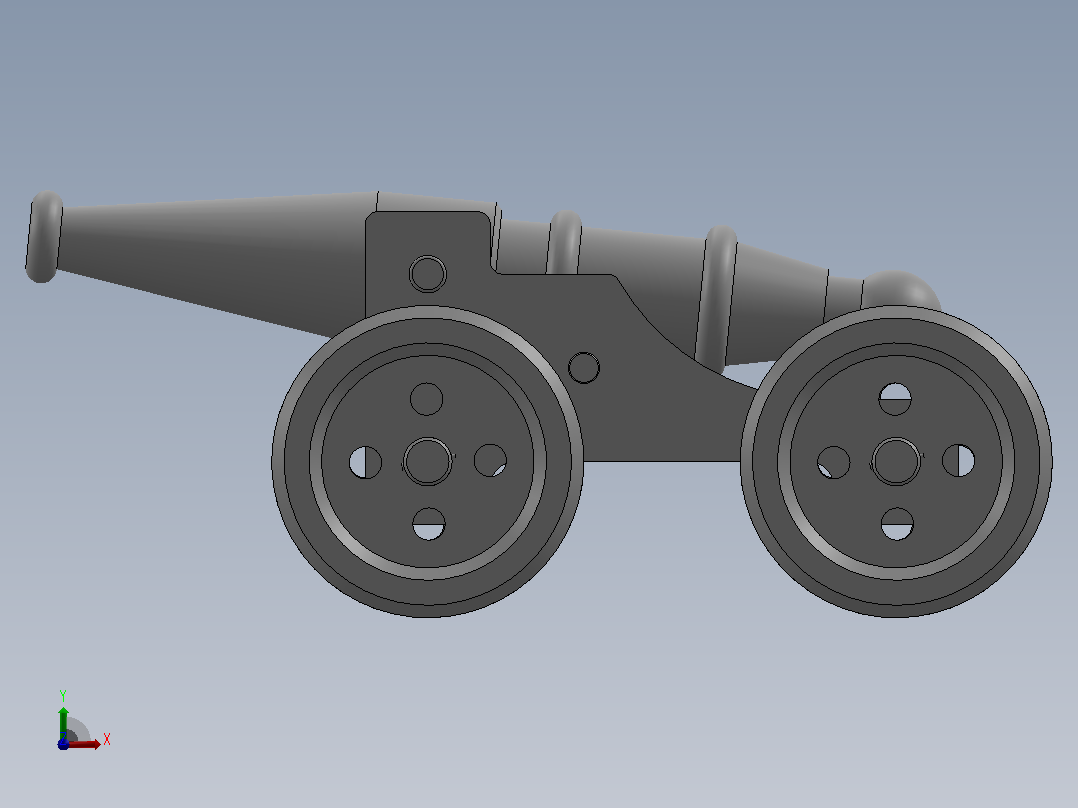Pick the bottom hole in the left wheel

click(x=428, y=525)
